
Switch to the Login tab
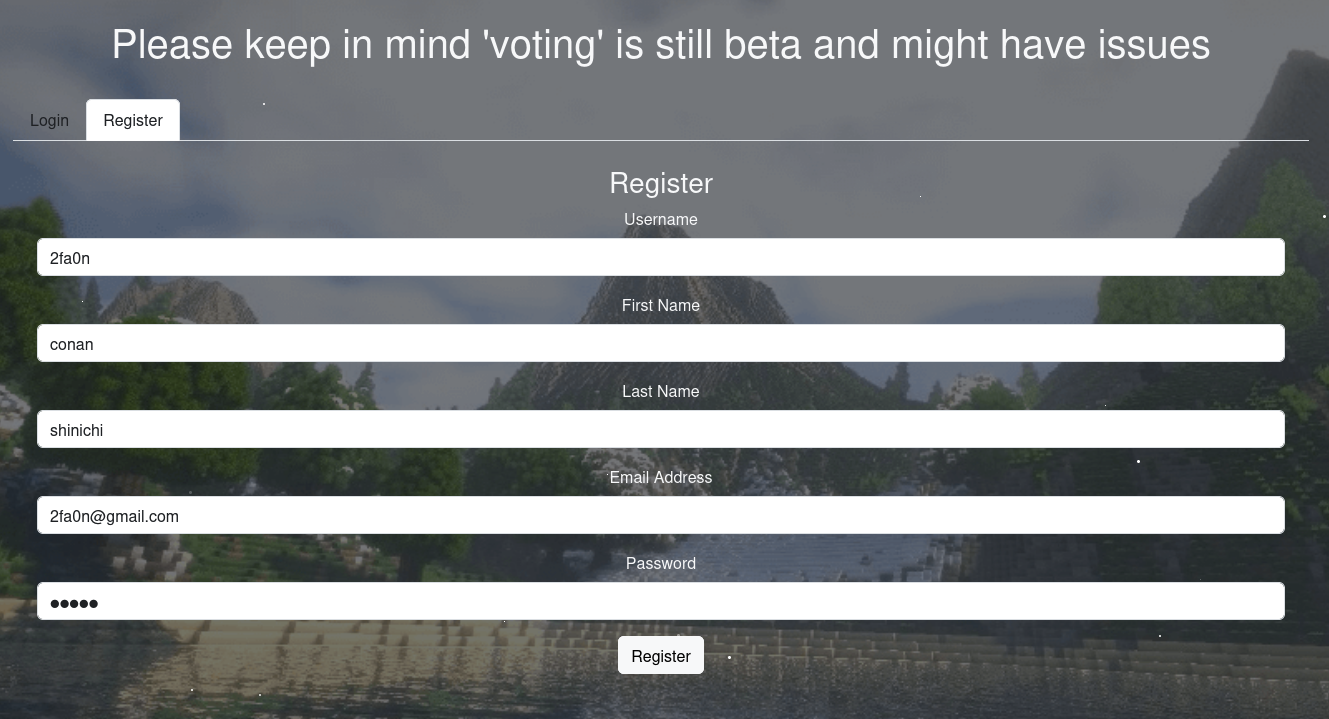click(49, 120)
